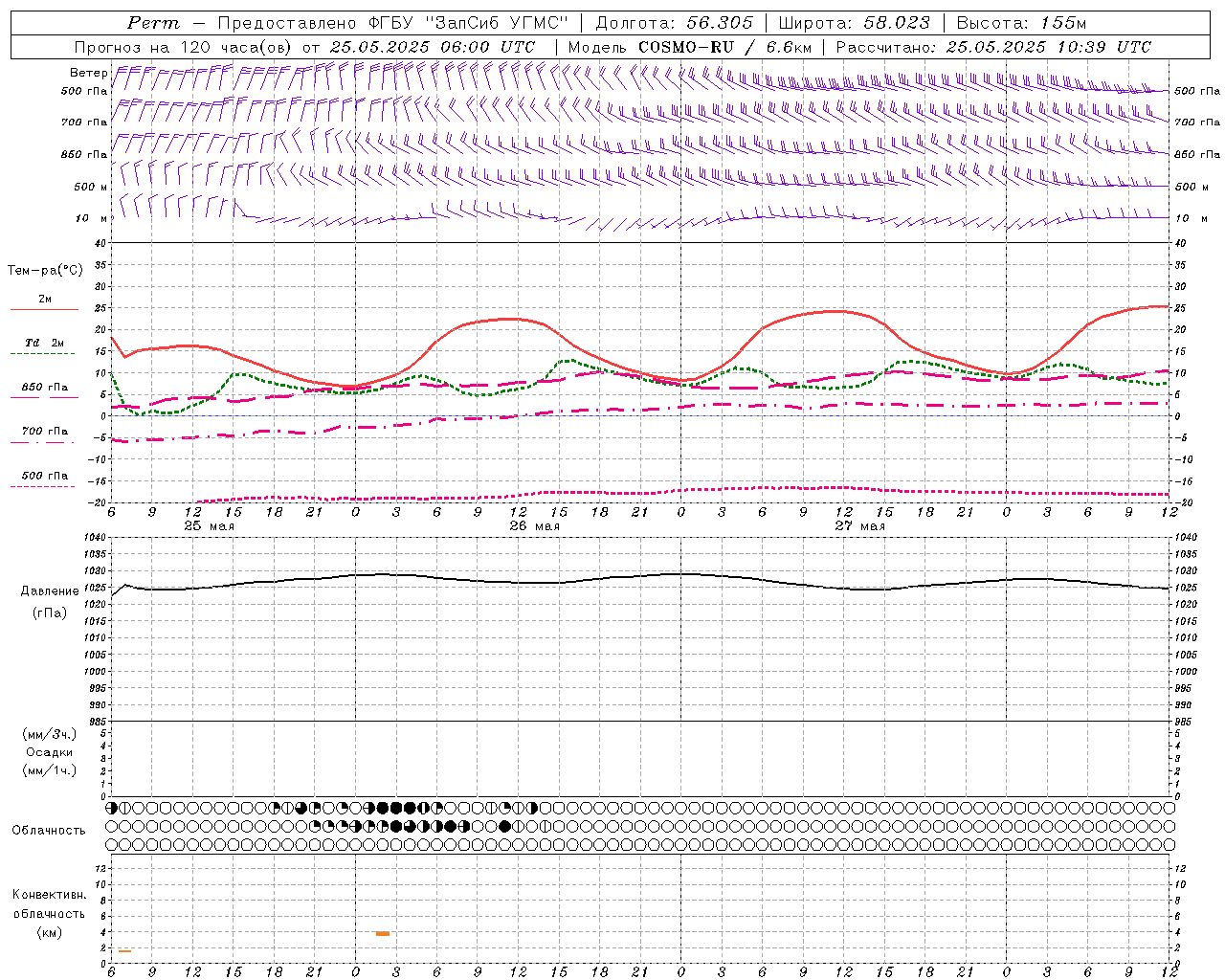The image size is (1225, 980).
Task: Click the forecast start "25.05.2025 06:00 UTC"
Action: click(432, 47)
